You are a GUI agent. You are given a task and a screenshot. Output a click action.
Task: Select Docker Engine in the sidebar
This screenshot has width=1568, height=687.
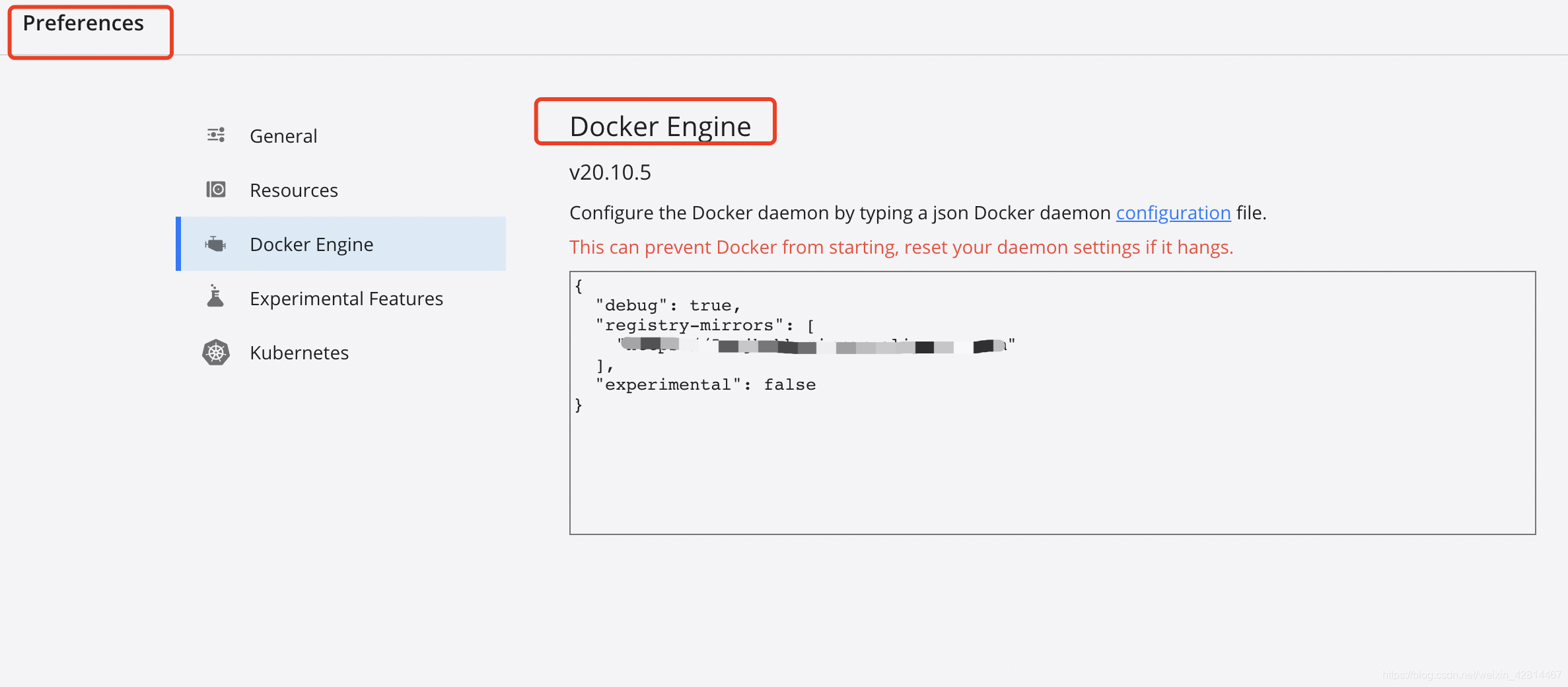click(x=341, y=244)
